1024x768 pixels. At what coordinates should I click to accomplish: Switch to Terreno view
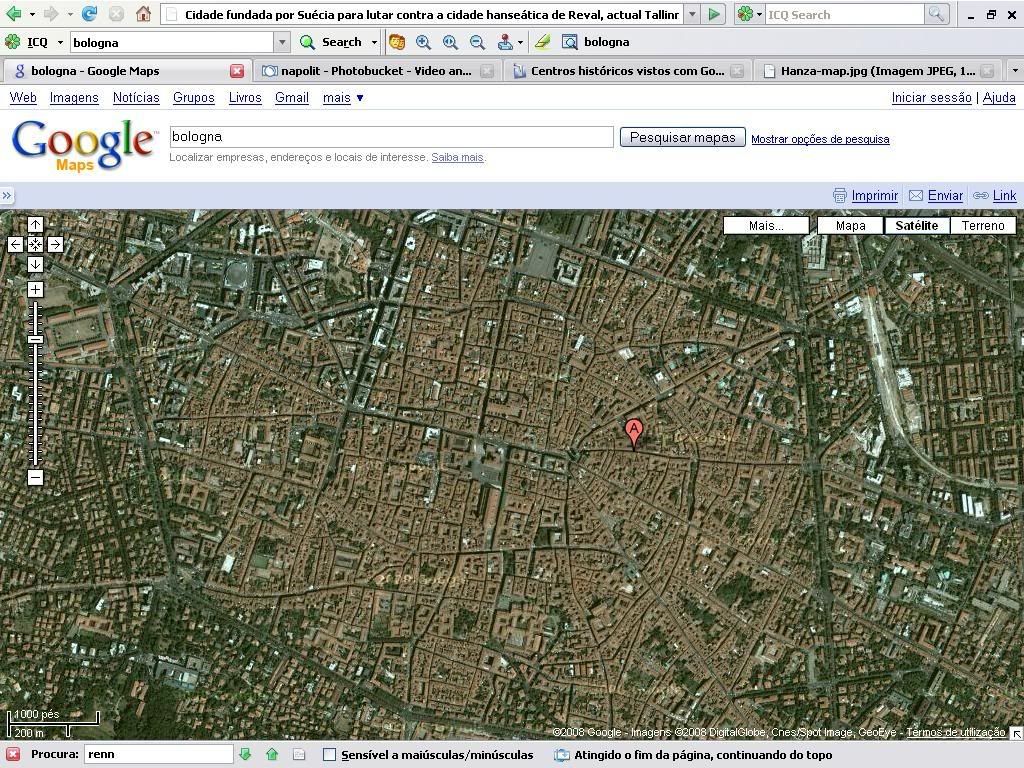click(x=982, y=225)
